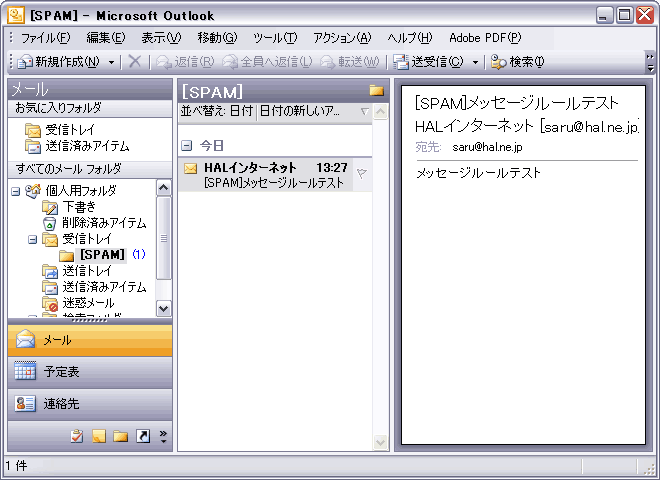Viewport: 660px width, 480px height.
Task: Click the Shortcuts icon
Action: tap(143, 436)
